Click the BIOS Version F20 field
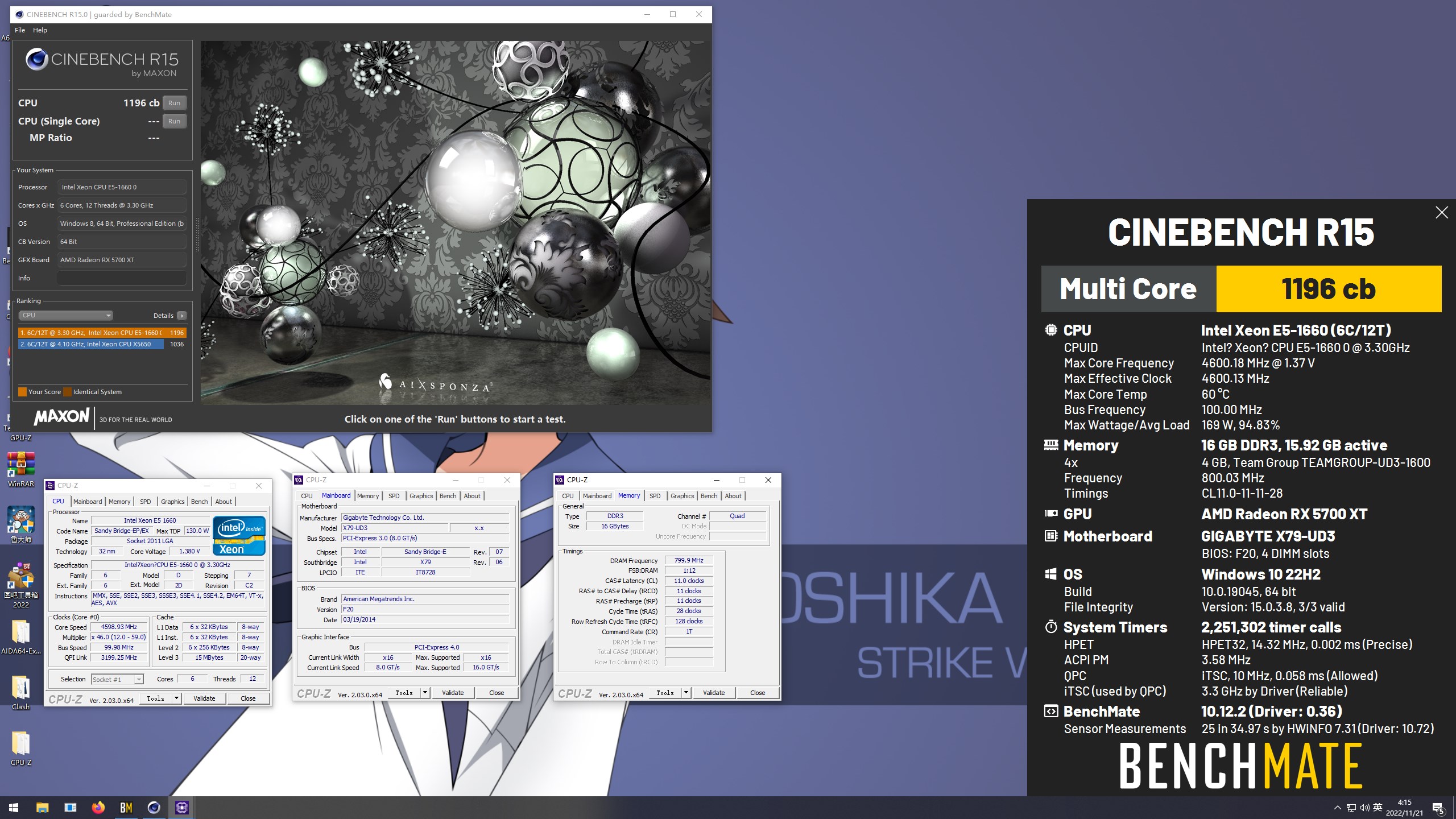1456x819 pixels. point(425,609)
